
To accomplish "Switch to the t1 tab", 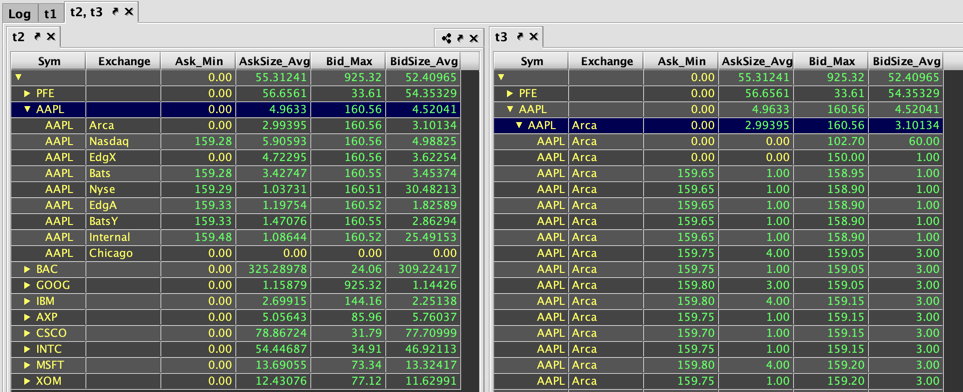I will (x=50, y=13).
